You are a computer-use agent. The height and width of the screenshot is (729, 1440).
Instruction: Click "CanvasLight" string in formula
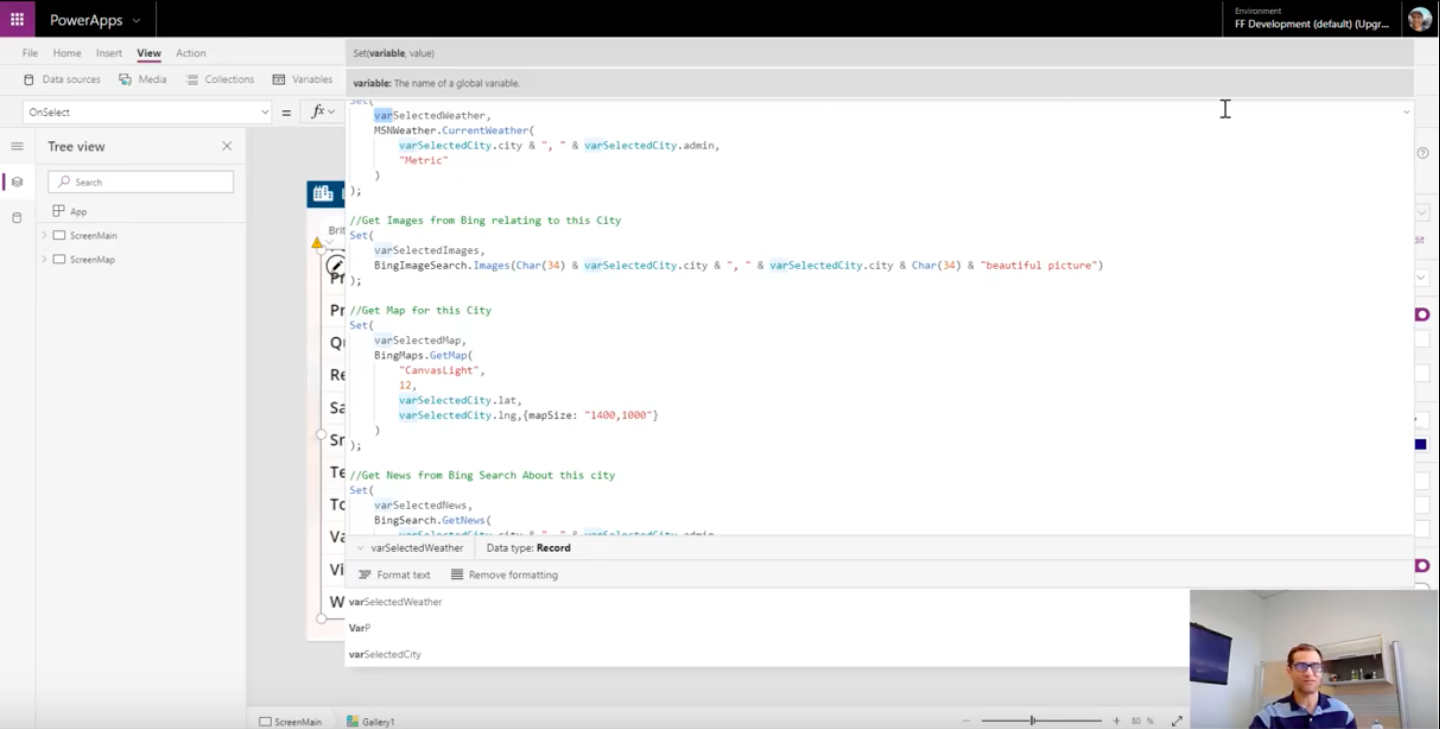point(439,370)
